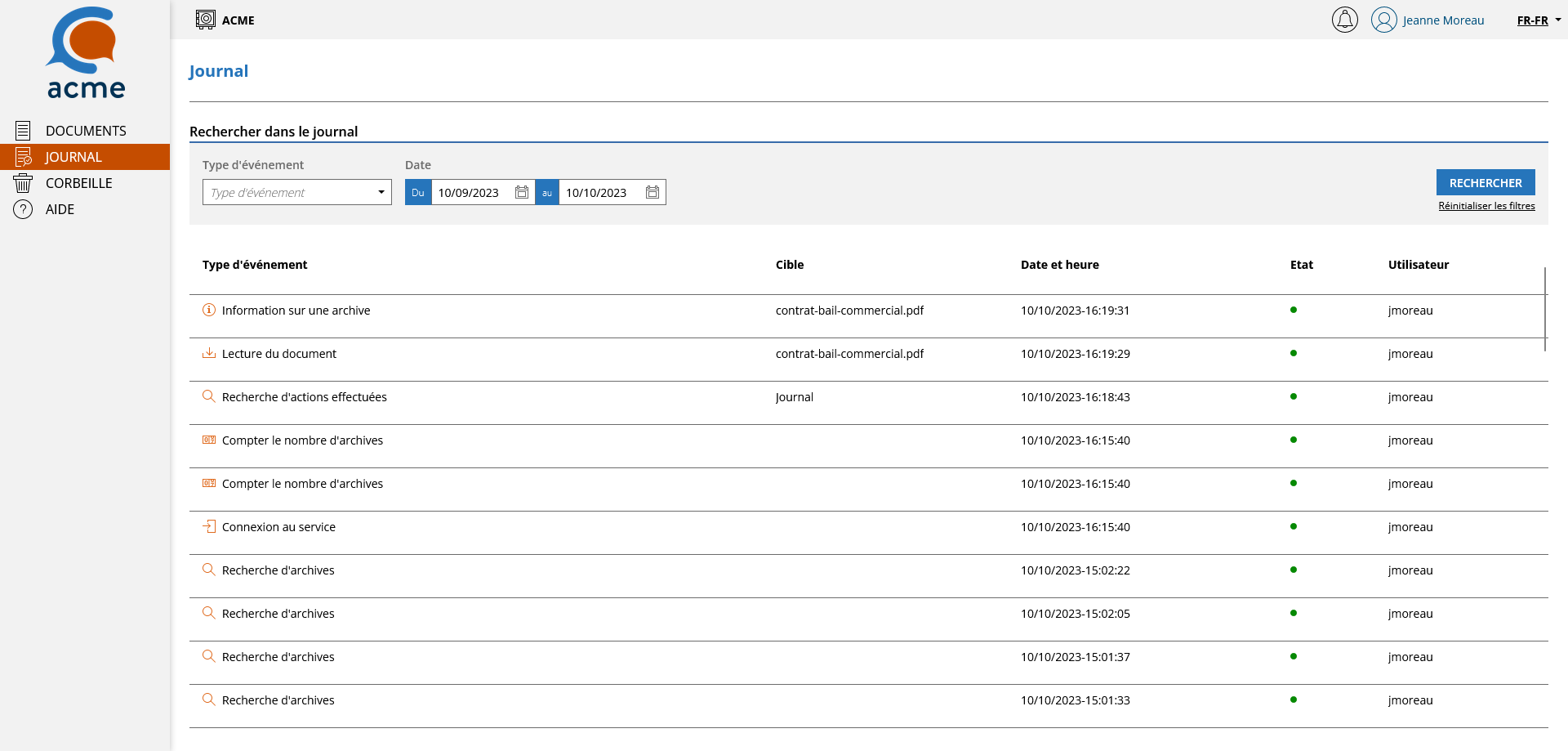1568x751 pixels.
Task: Click green status dot for 16:18:43 entry
Action: tap(1294, 396)
